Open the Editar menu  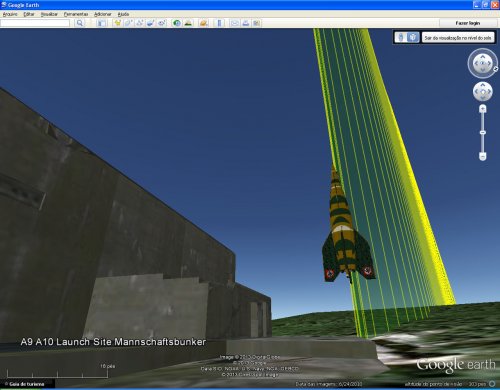29,14
